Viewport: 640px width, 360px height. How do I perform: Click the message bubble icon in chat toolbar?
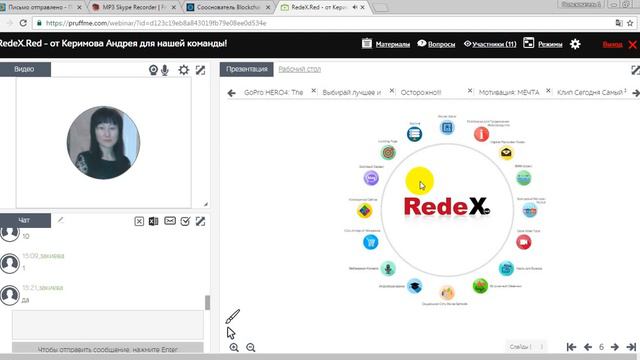[x=170, y=221]
